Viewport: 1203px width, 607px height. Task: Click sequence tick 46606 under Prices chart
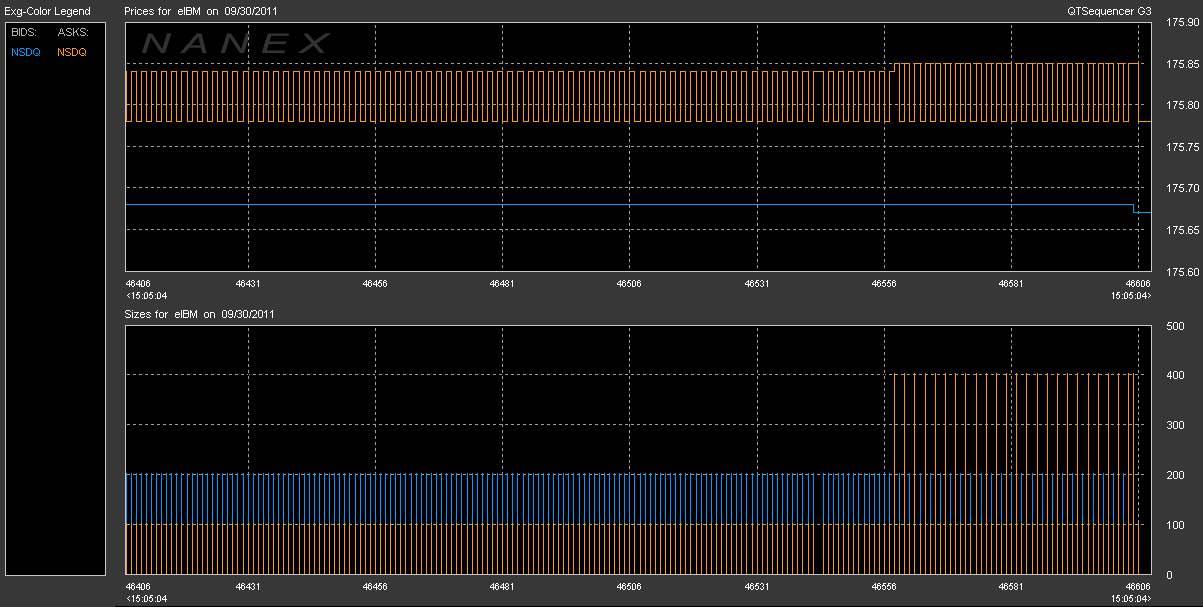point(1138,284)
